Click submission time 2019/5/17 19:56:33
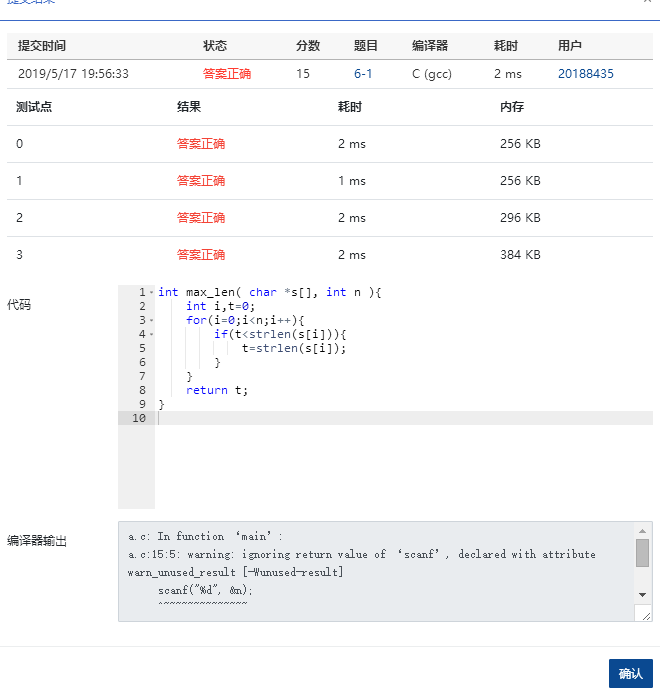The image size is (660, 696). (73, 74)
